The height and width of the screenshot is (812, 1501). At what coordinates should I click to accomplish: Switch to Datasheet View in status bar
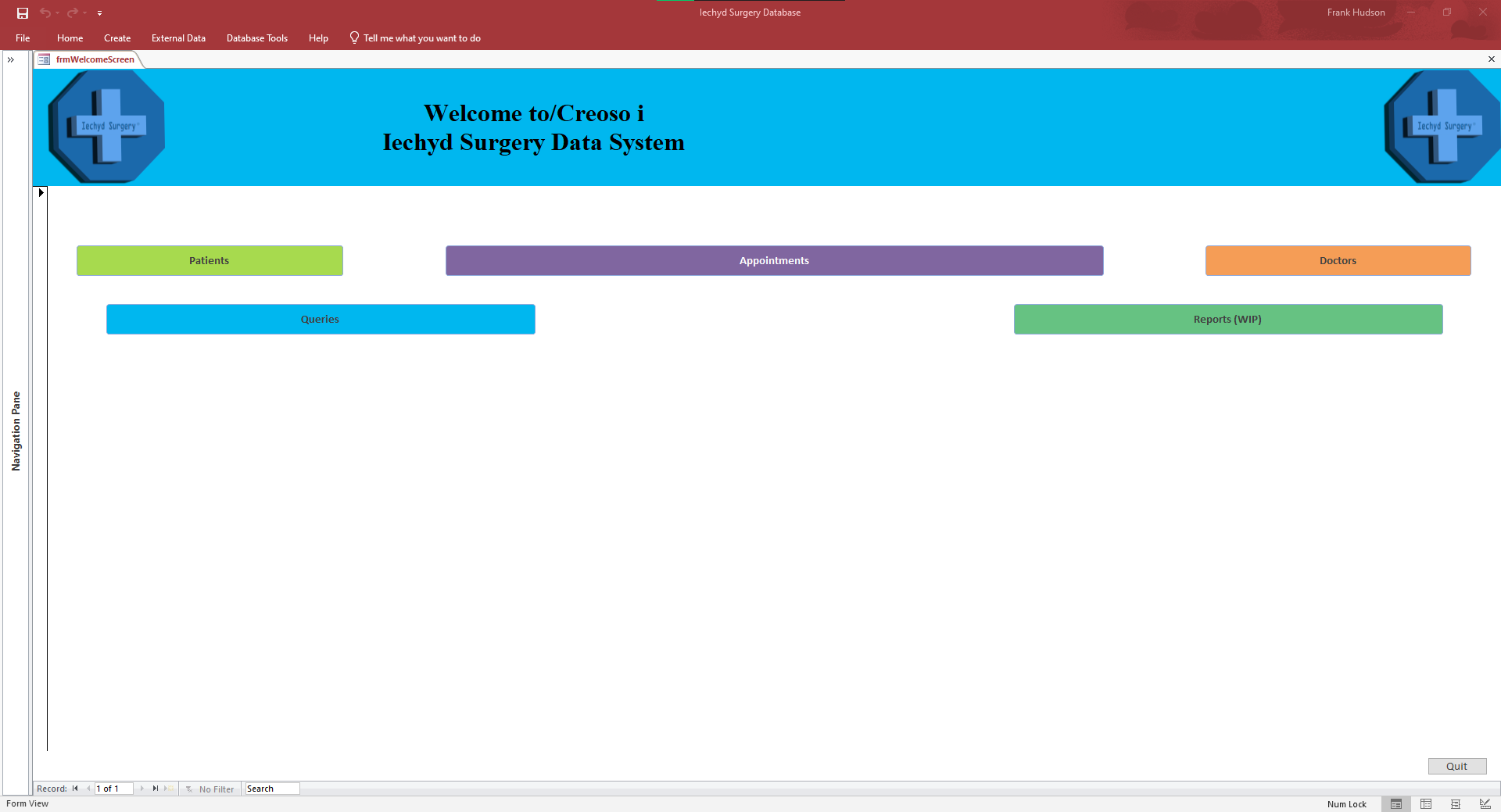point(1426,804)
